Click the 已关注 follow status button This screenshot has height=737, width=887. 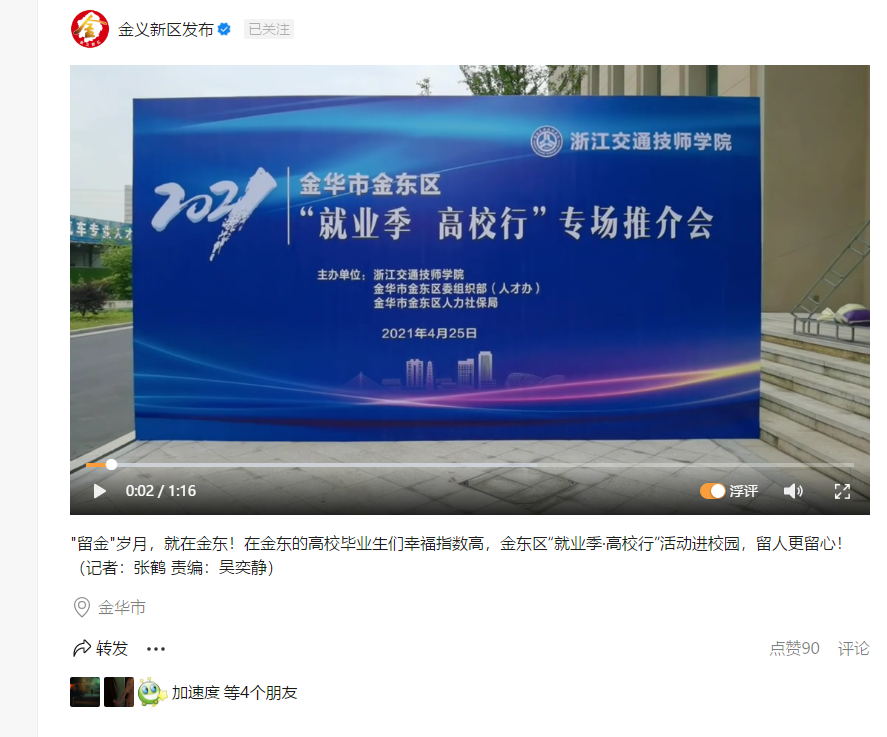pos(269,29)
